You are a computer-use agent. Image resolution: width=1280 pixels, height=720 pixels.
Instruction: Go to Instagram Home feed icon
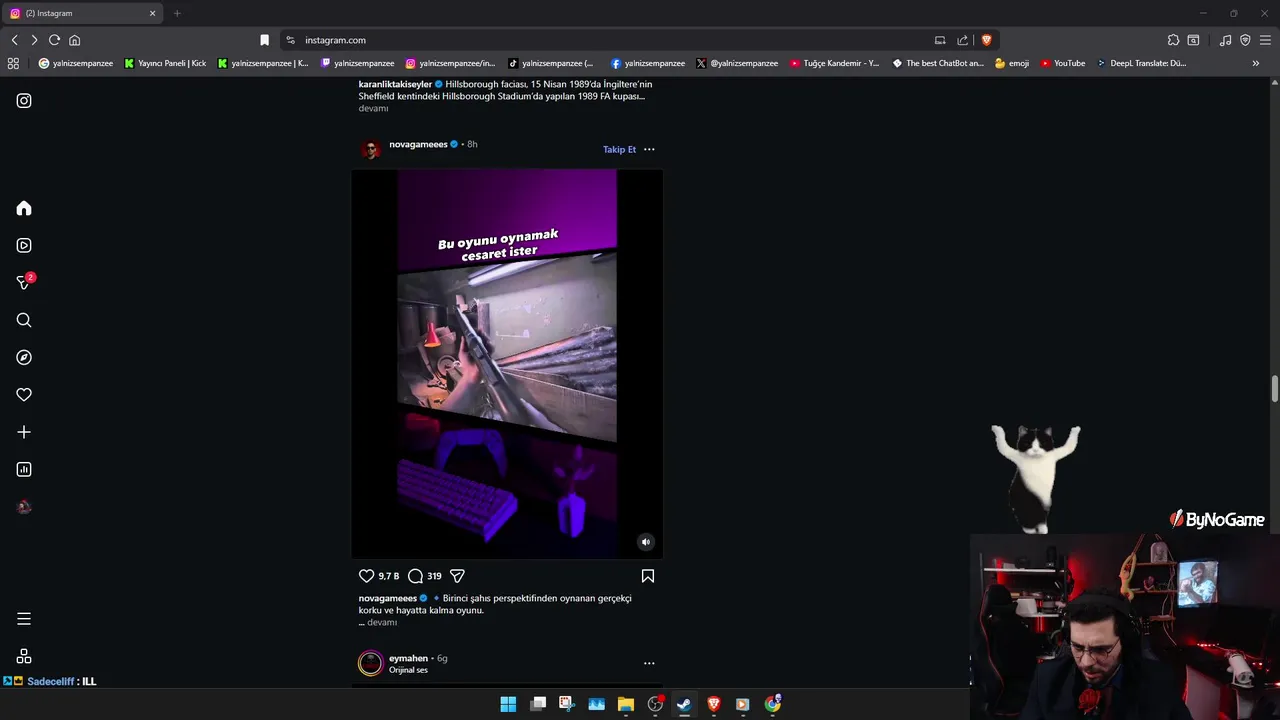[24, 208]
